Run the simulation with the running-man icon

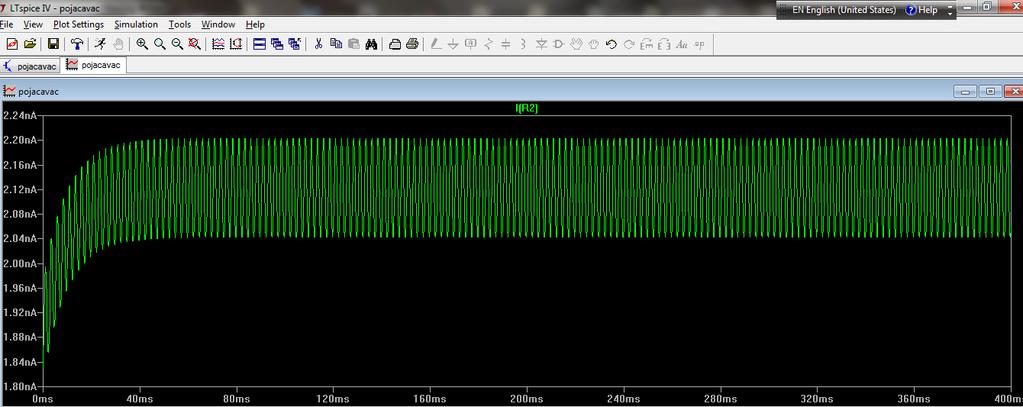(x=100, y=44)
